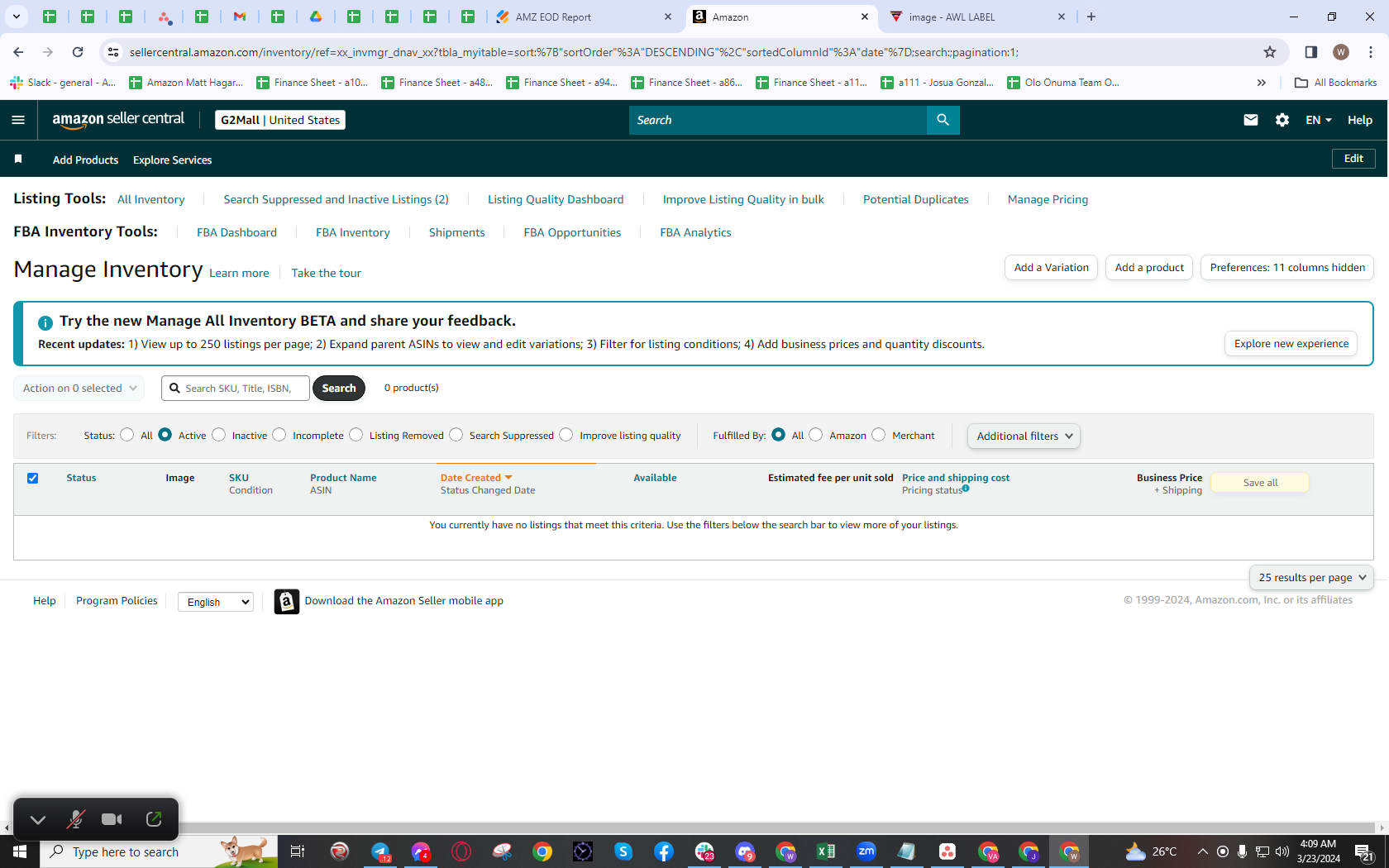This screenshot has height=868, width=1389.
Task: Click the Add a product button
Action: pyautogui.click(x=1149, y=268)
